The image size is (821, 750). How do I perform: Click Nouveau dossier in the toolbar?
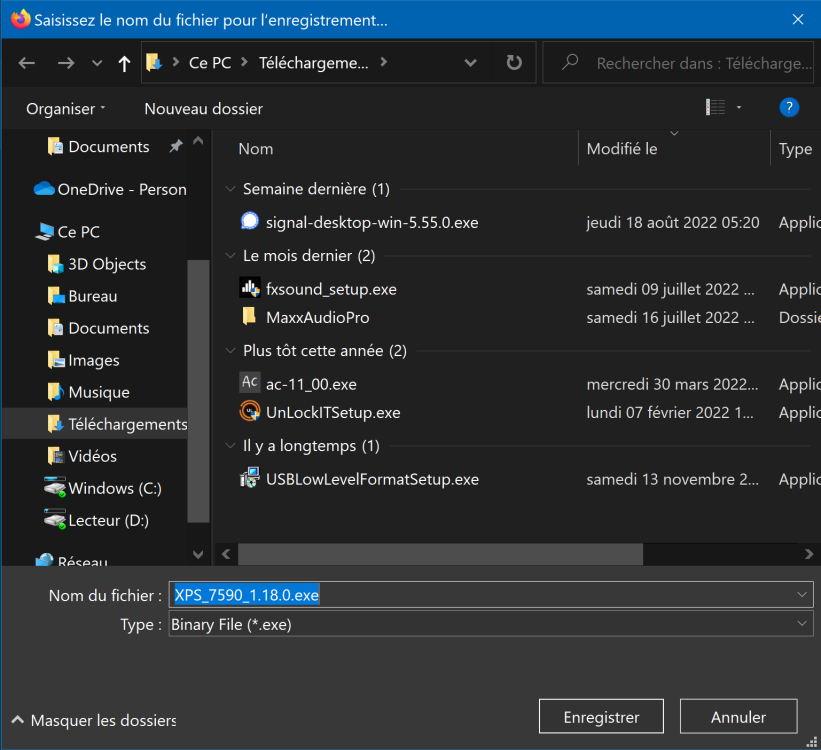point(203,108)
